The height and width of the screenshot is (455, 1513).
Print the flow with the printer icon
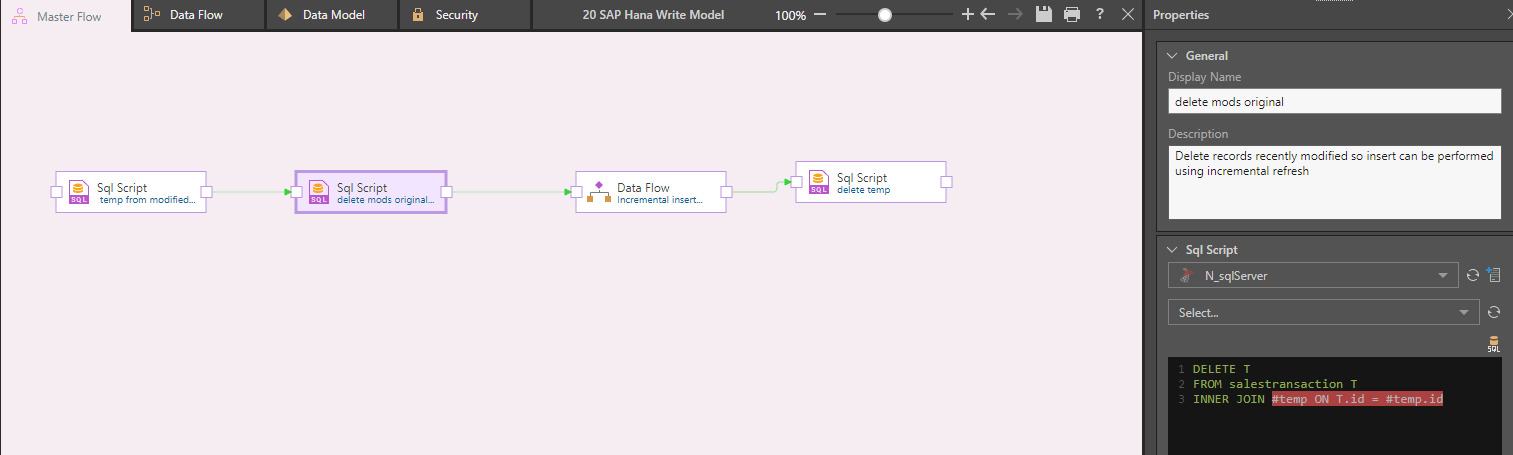pos(1072,15)
